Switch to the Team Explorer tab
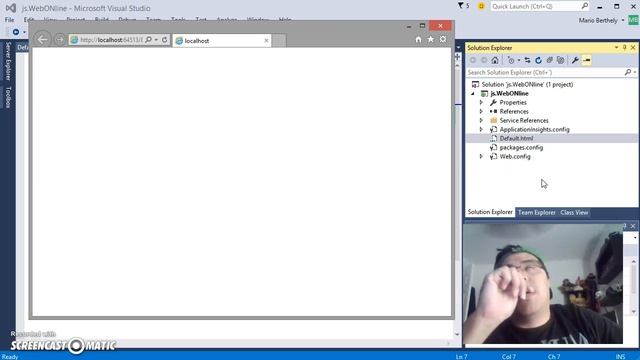This screenshot has width=640, height=360. pos(536,213)
